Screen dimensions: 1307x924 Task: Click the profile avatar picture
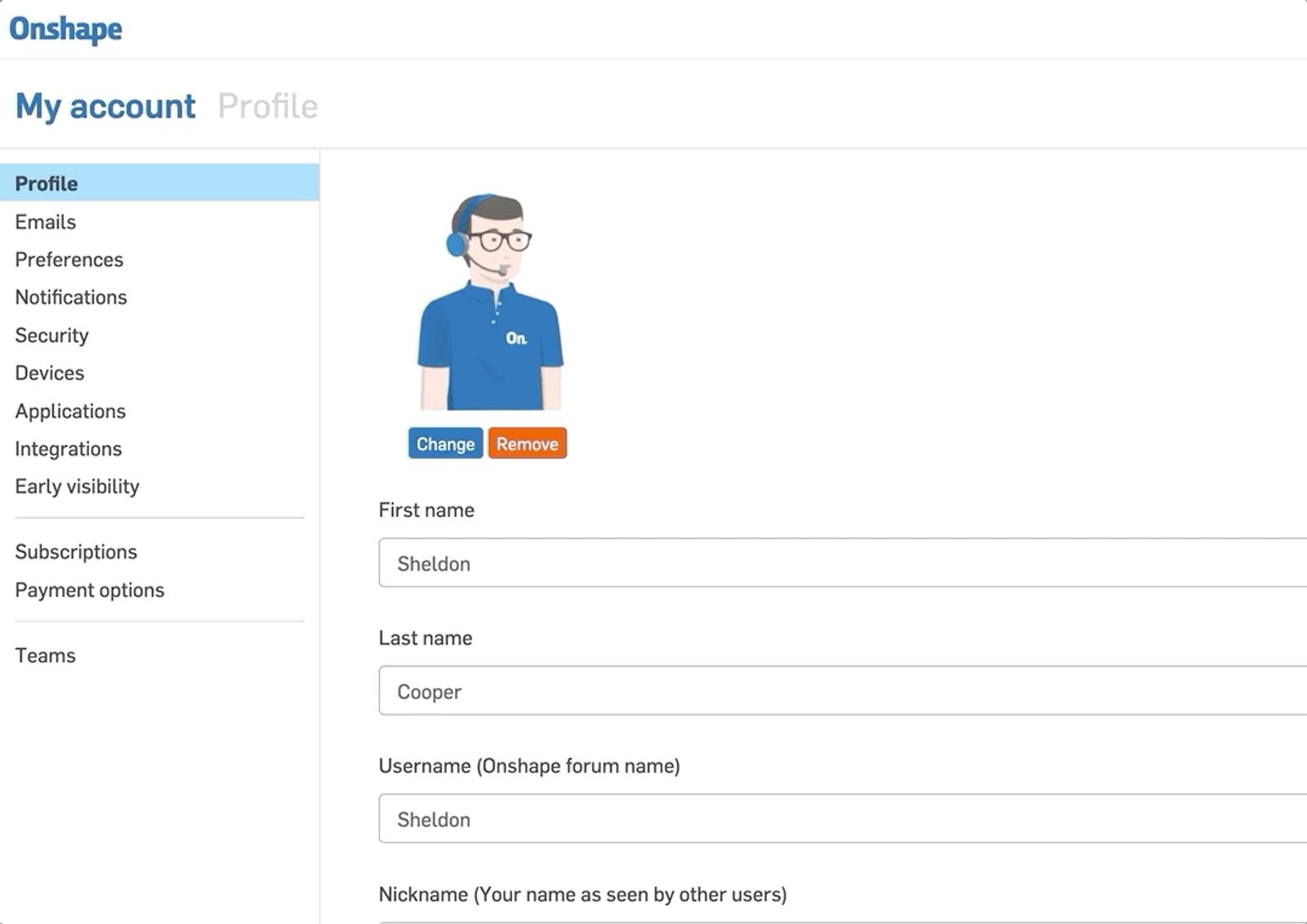click(x=489, y=301)
